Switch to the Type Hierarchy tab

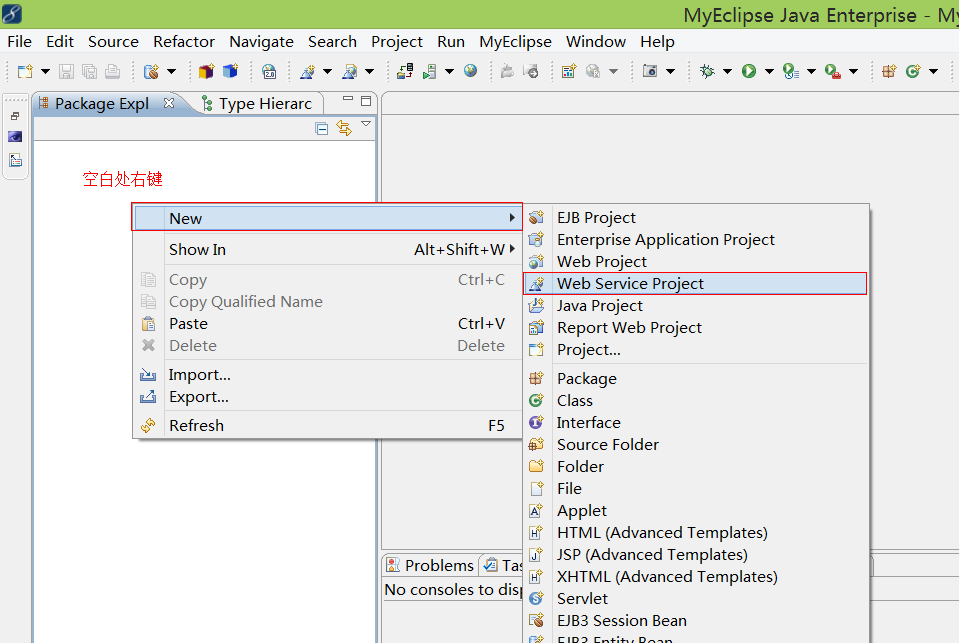(x=257, y=104)
